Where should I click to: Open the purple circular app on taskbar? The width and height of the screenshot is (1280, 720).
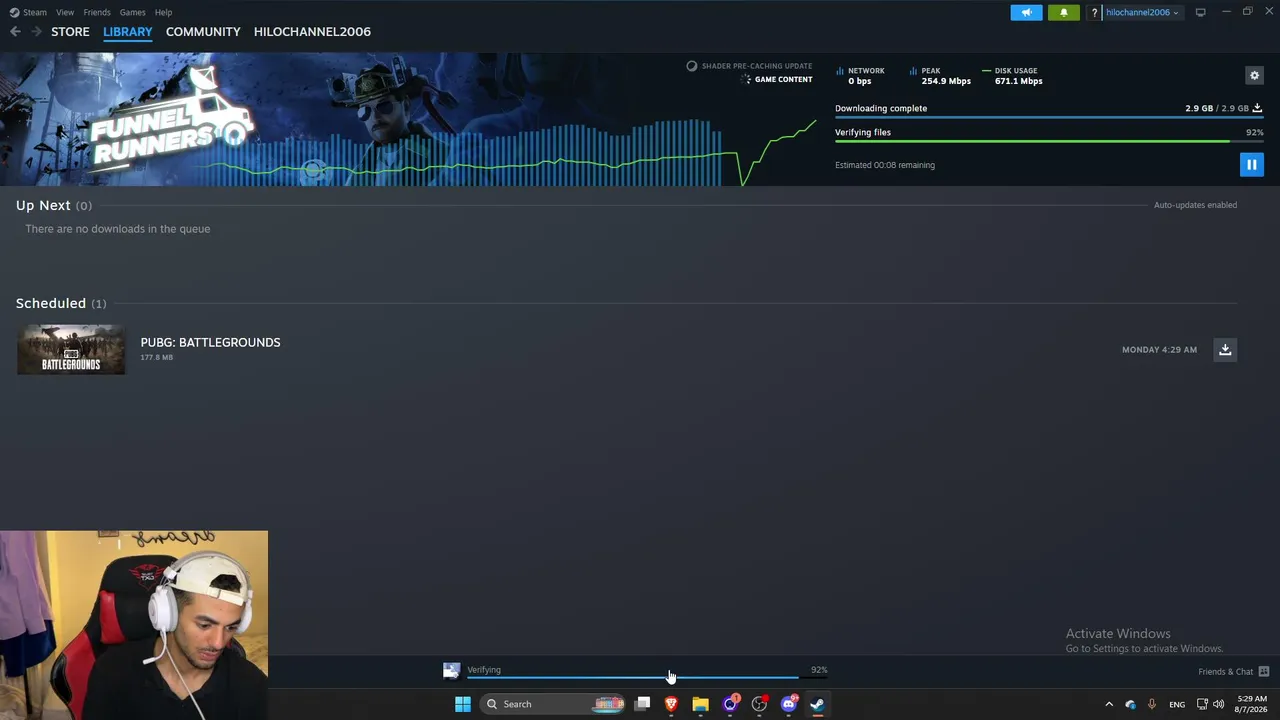point(730,704)
